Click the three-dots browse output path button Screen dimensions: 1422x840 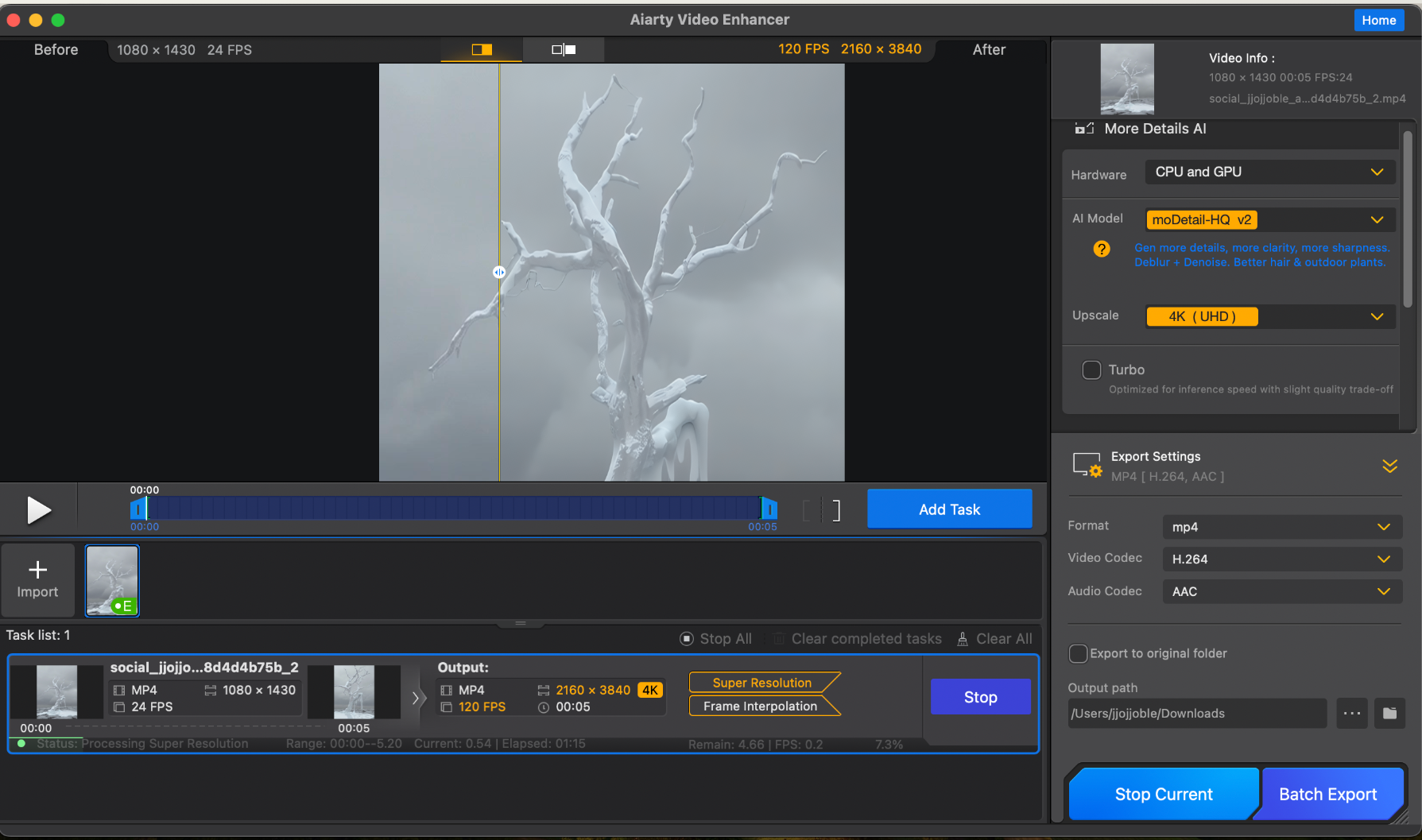(x=1351, y=714)
